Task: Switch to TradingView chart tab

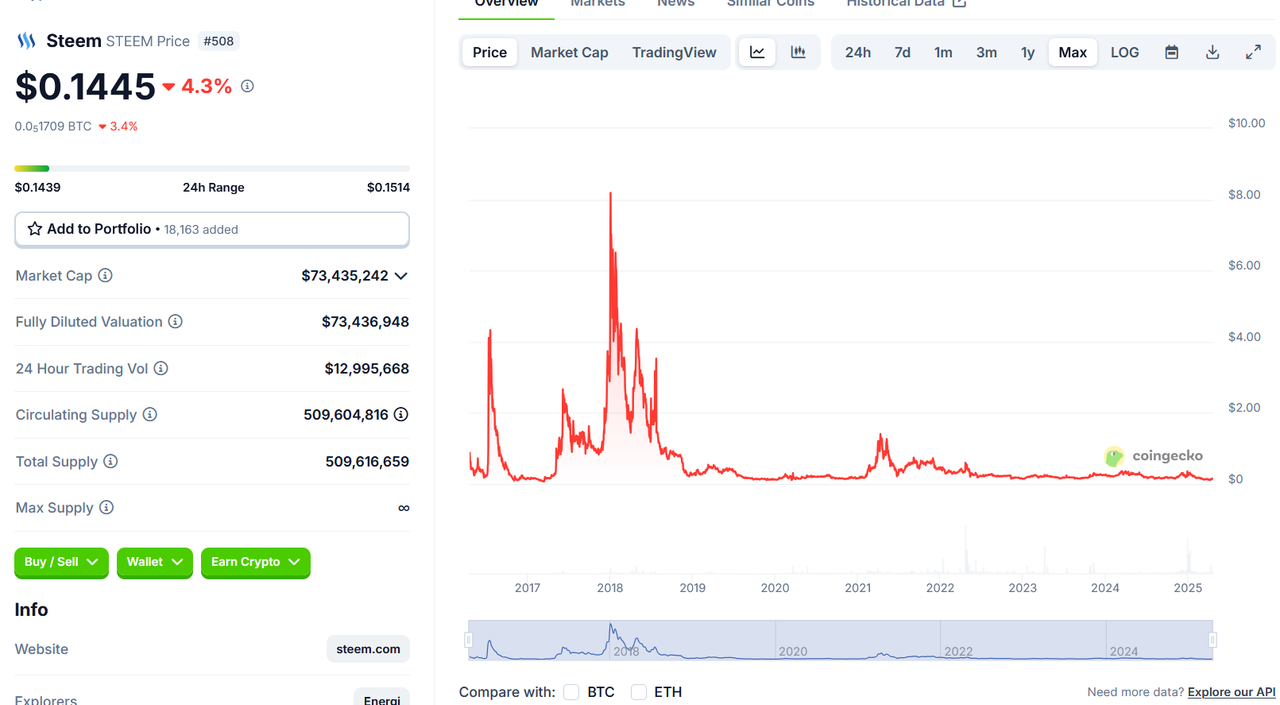Action: [674, 52]
